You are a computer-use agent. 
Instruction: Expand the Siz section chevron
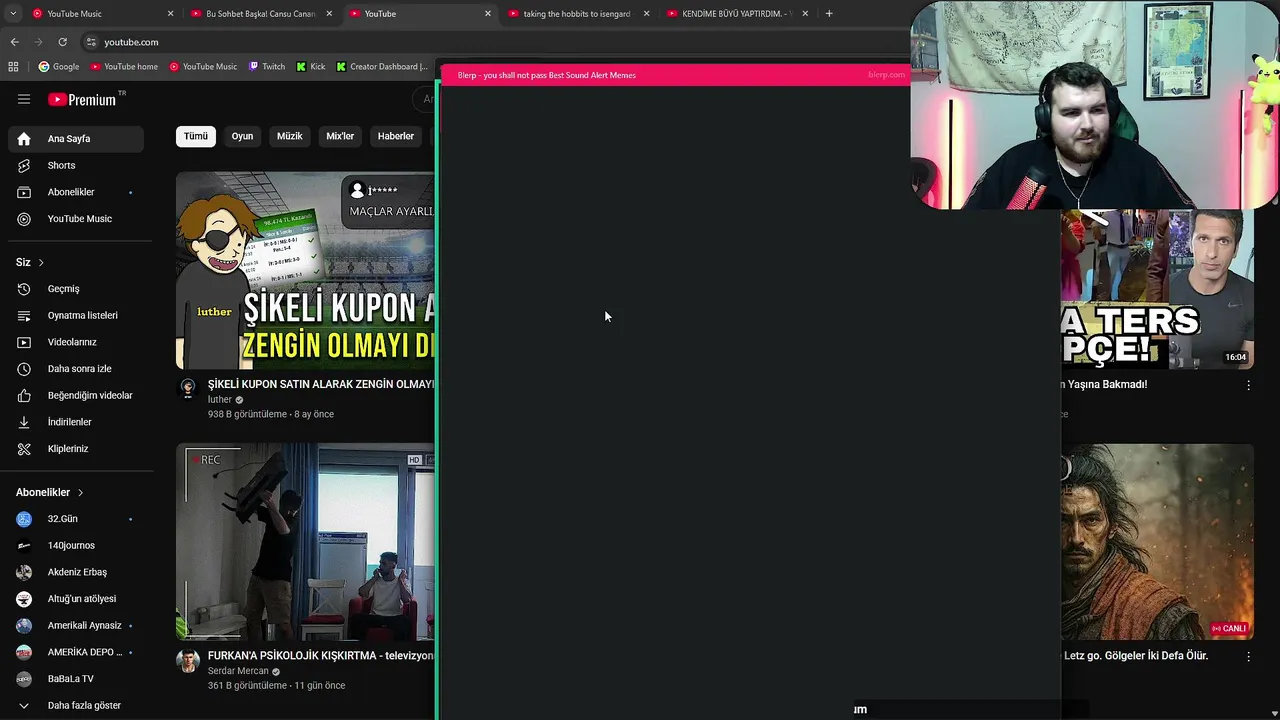click(41, 262)
